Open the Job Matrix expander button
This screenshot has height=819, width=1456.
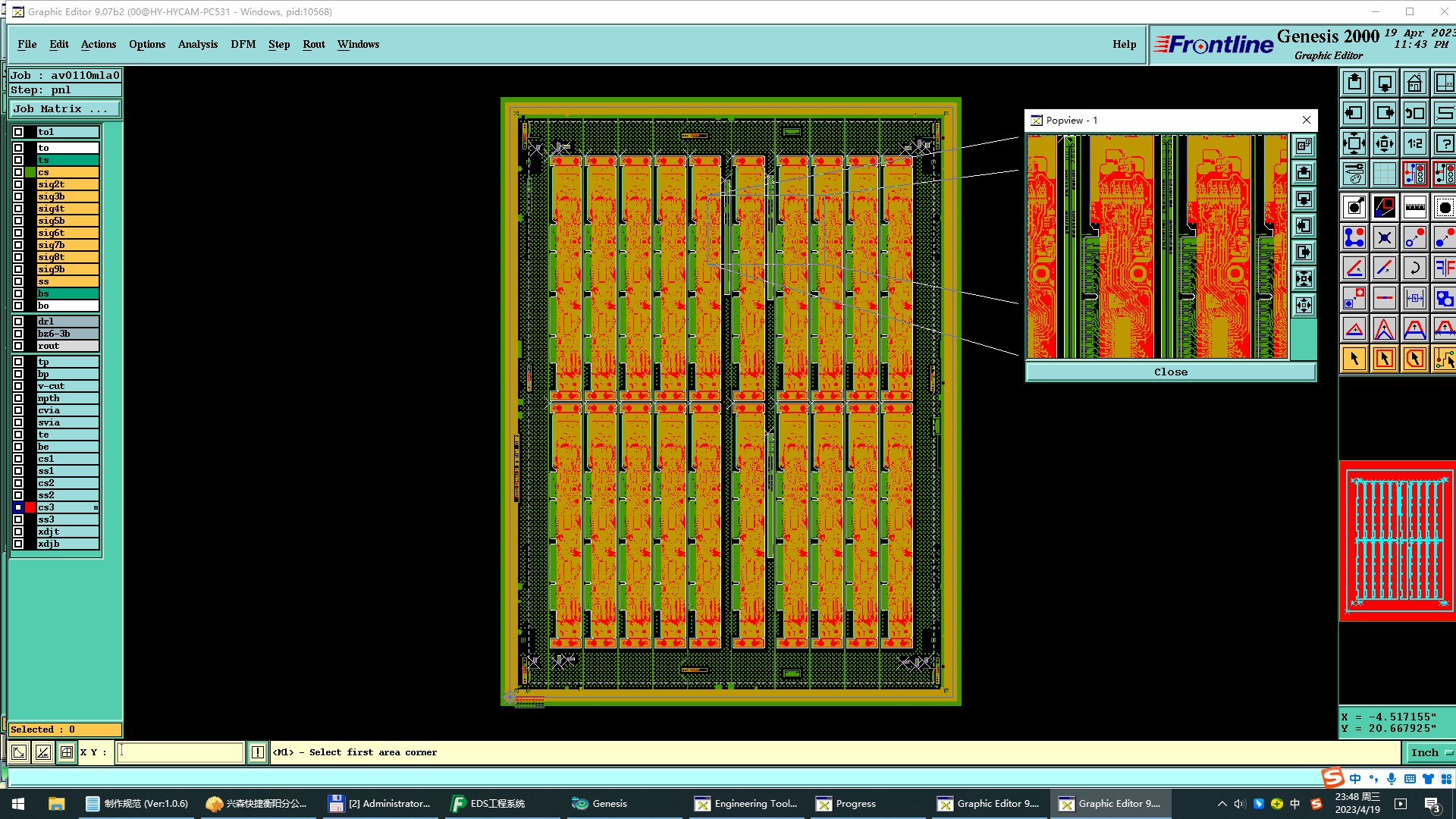tap(65, 109)
